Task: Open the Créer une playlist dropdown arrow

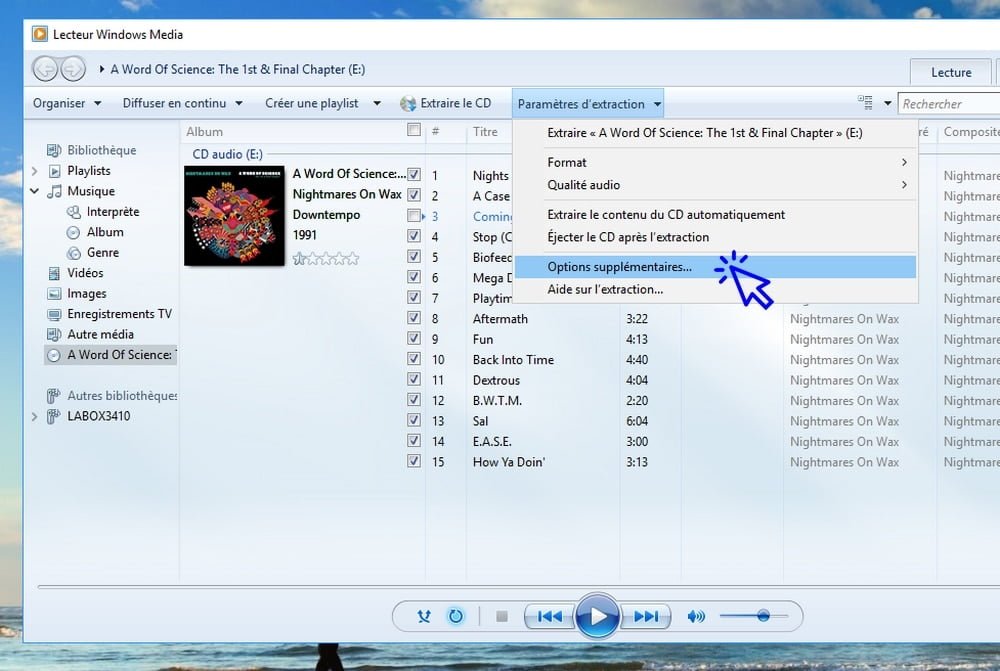Action: click(377, 103)
